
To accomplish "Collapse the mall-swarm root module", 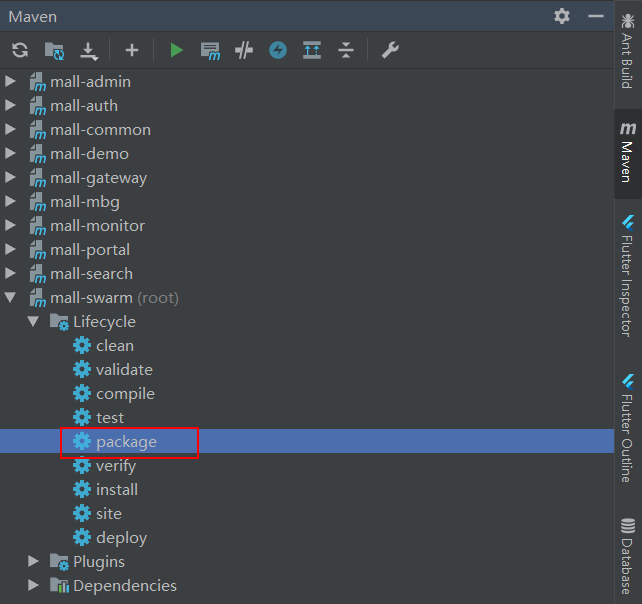I will [x=10, y=297].
